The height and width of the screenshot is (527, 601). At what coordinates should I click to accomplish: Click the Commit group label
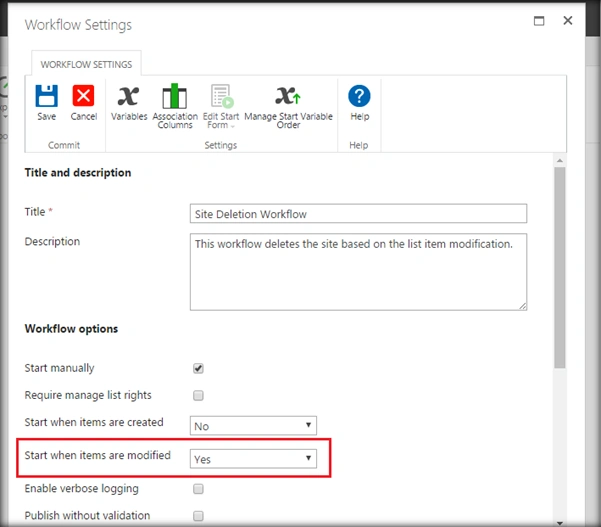pos(64,145)
